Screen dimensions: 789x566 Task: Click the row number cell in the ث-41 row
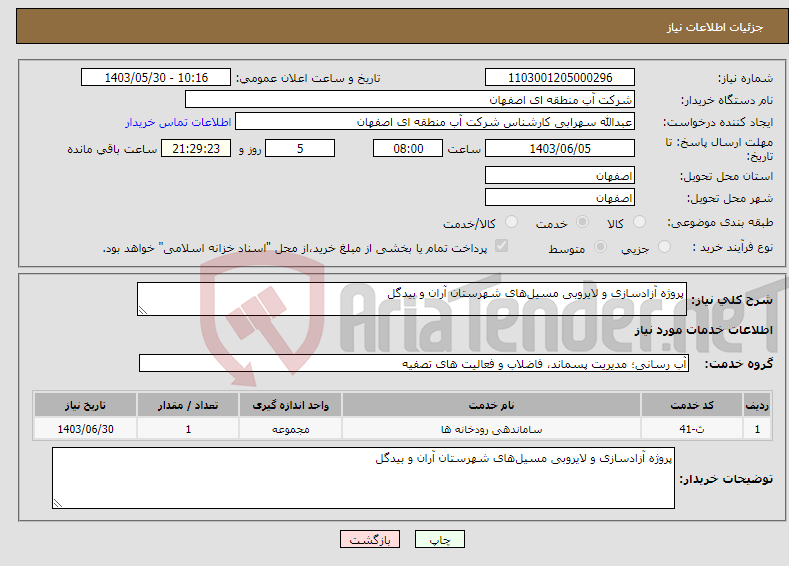757,429
